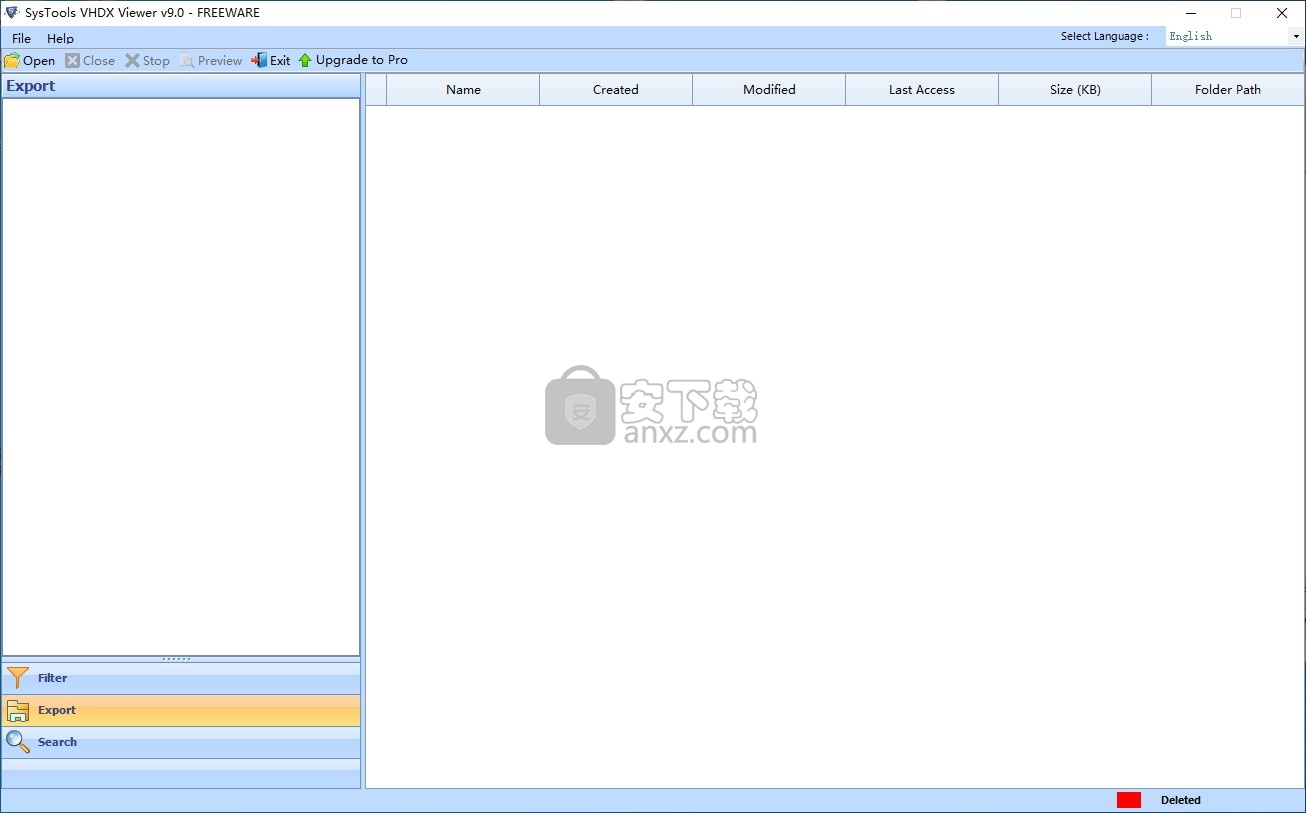Click the Search magnifying glass icon

coord(18,742)
